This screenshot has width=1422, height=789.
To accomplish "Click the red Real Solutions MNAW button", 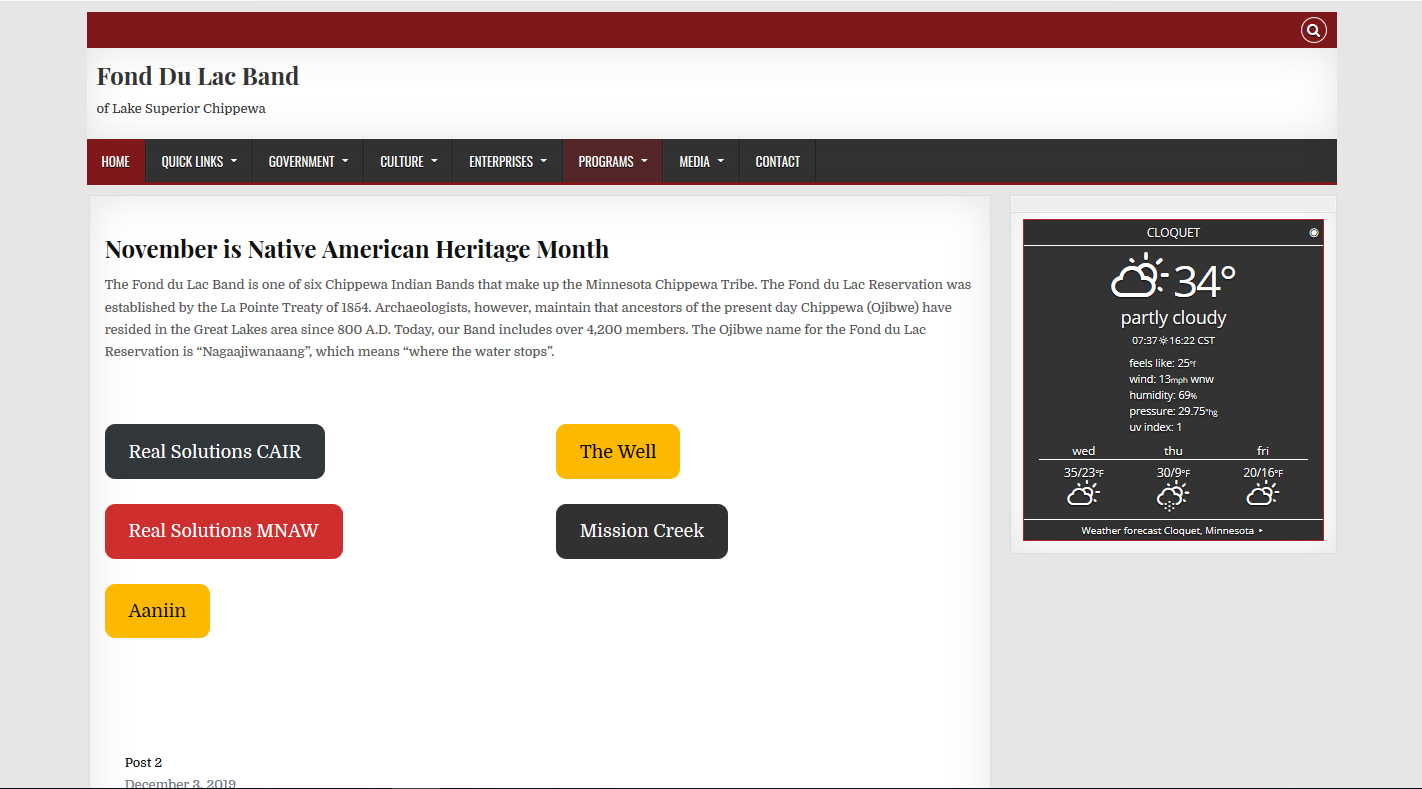I will pos(223,531).
